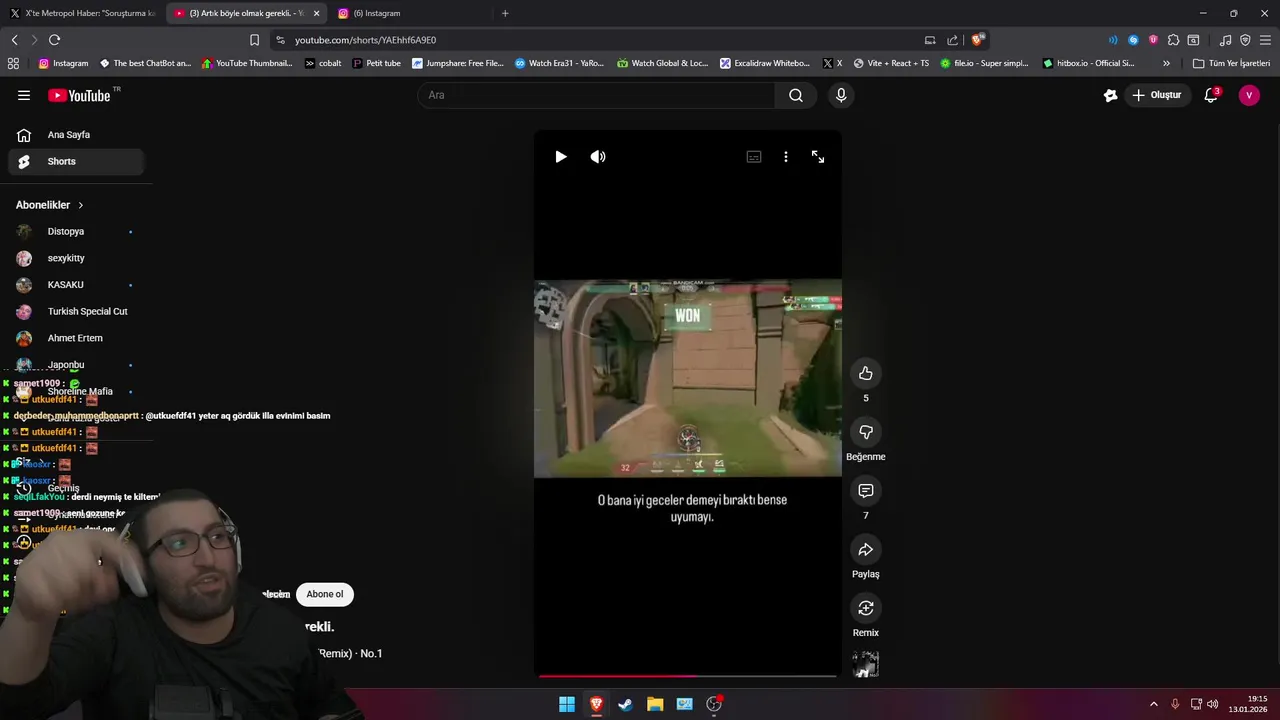Like this Short with thumbs up
This screenshot has width=1280, height=720.
tap(866, 373)
